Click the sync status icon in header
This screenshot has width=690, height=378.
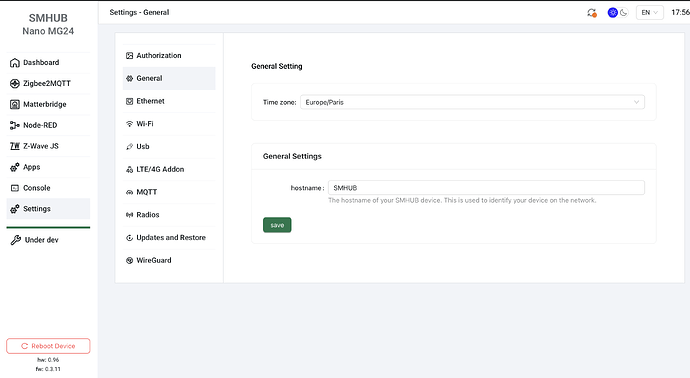[592, 13]
